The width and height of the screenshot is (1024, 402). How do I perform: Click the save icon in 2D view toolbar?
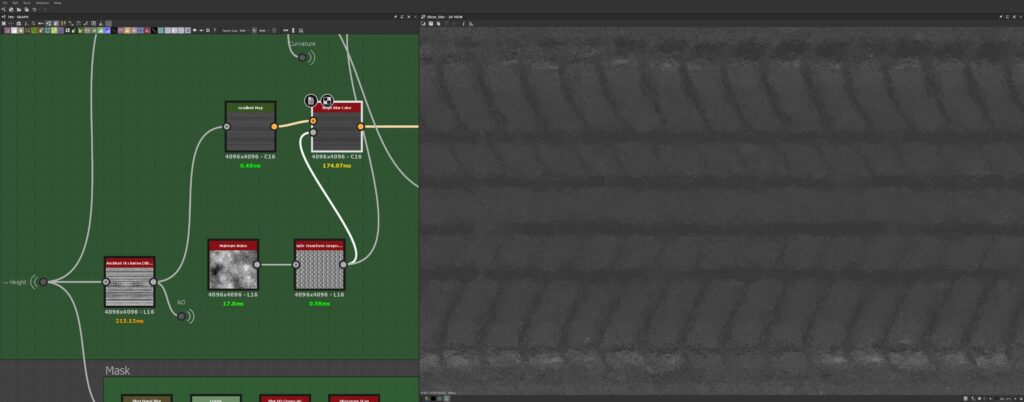(430, 23)
